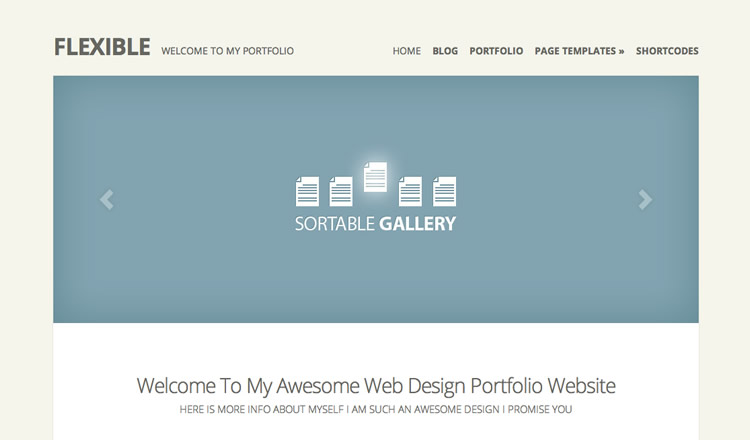Screen dimensions: 750x440
Task: Click the FLEXIBLE site logo
Action: click(102, 48)
